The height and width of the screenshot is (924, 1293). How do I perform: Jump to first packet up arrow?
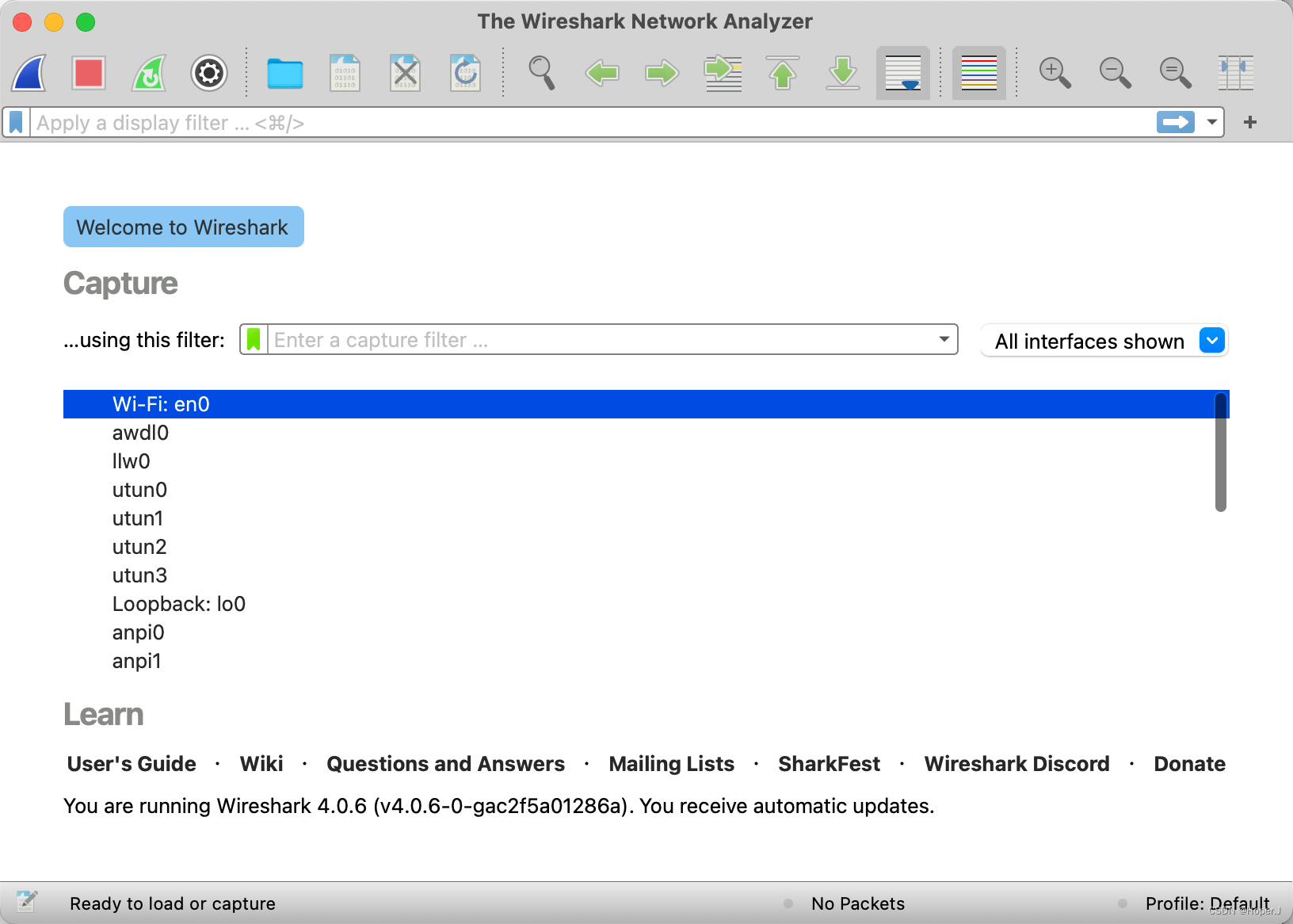[783, 73]
